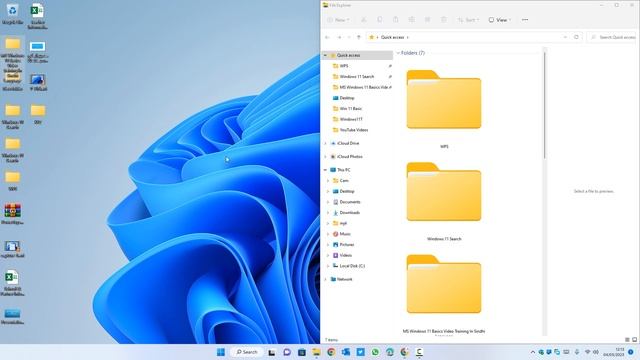Open the recent locations dropdown arrow
Viewport: 640px width, 360px height.
pos(349,37)
